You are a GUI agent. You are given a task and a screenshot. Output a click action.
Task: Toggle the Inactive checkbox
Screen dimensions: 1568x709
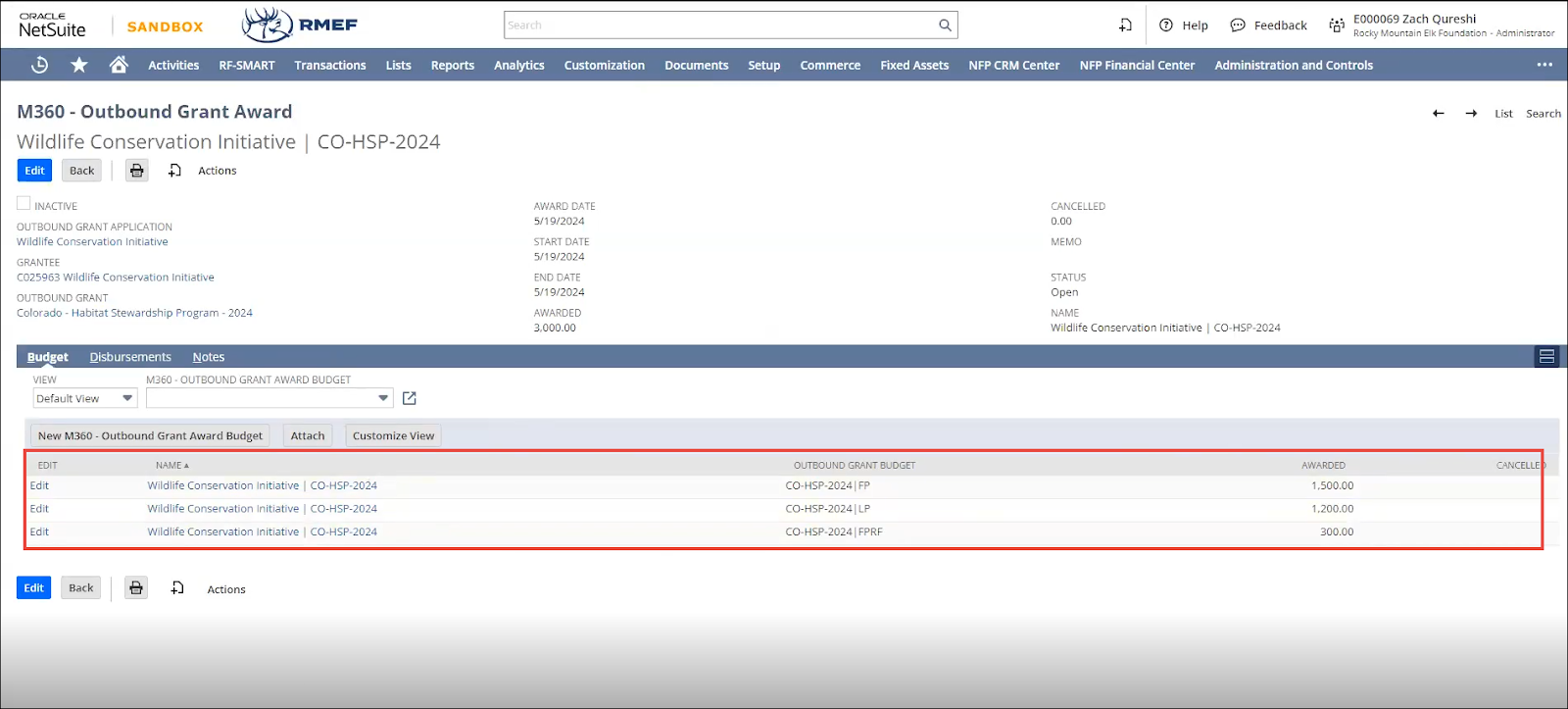point(24,204)
